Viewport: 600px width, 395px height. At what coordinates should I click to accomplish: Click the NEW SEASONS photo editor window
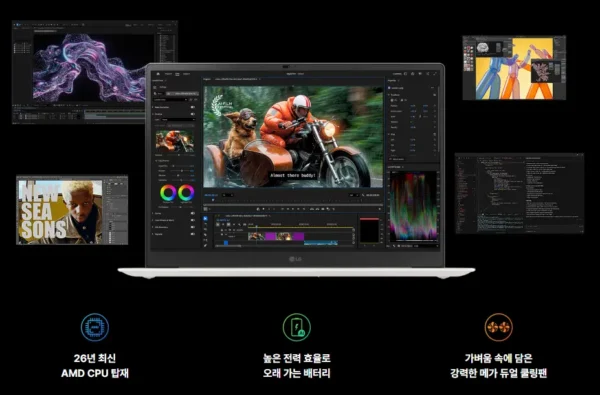[72, 210]
